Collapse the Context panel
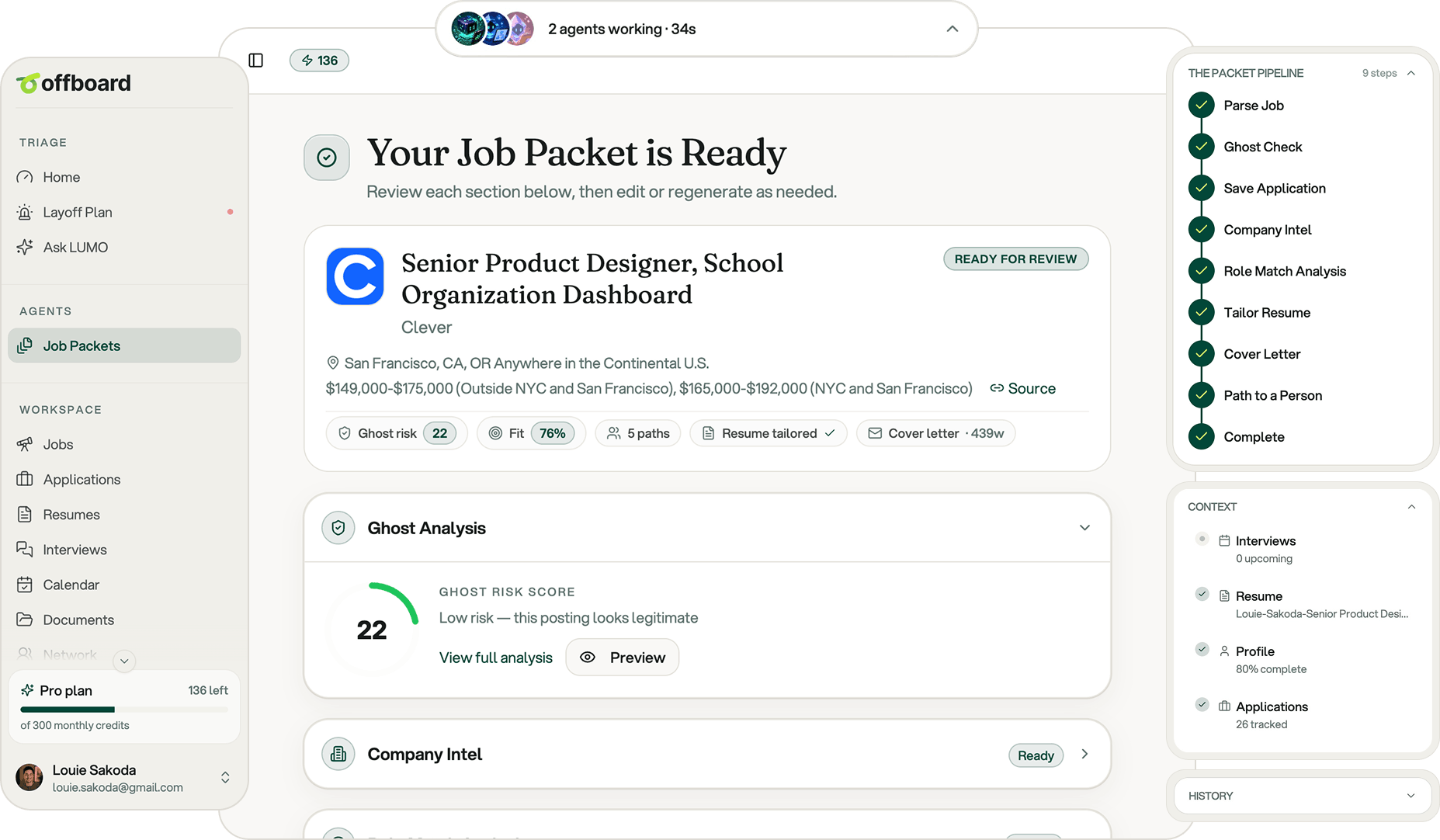Image resolution: width=1440 pixels, height=840 pixels. pos(1411,507)
